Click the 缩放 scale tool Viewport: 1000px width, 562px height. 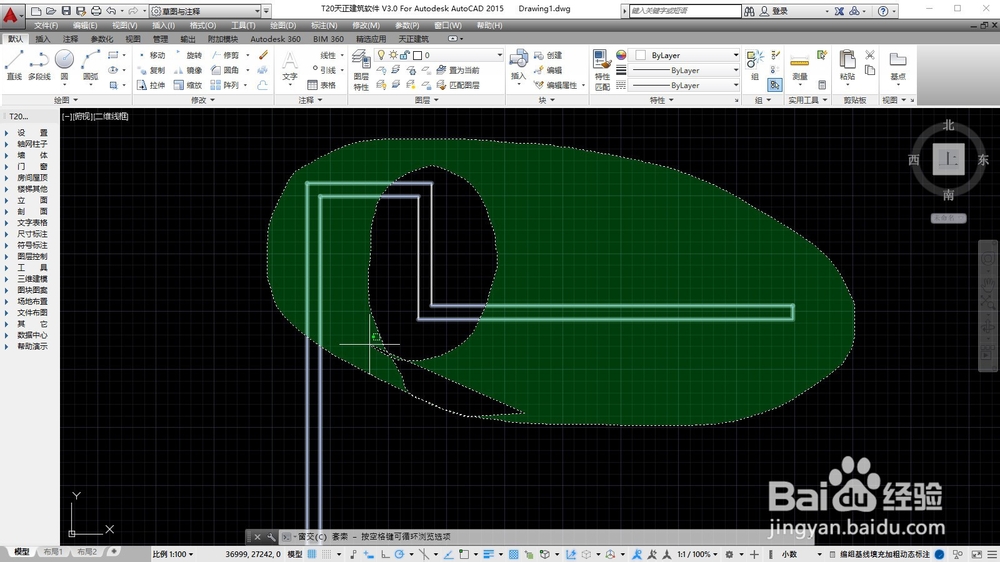click(x=189, y=85)
